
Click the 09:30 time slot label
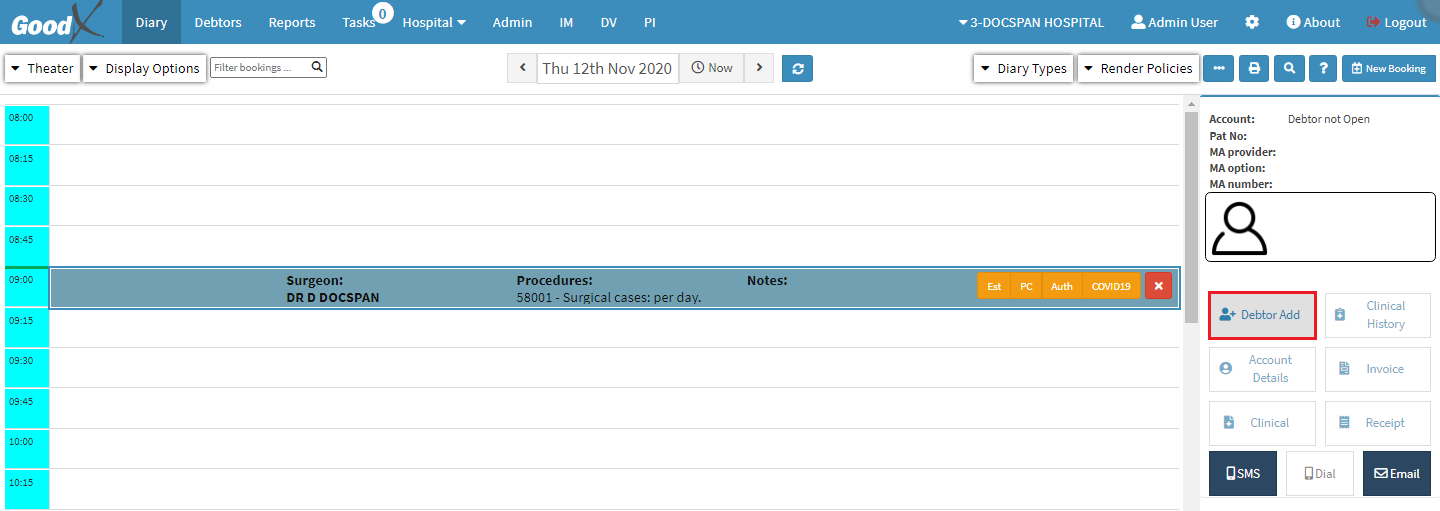27,367
